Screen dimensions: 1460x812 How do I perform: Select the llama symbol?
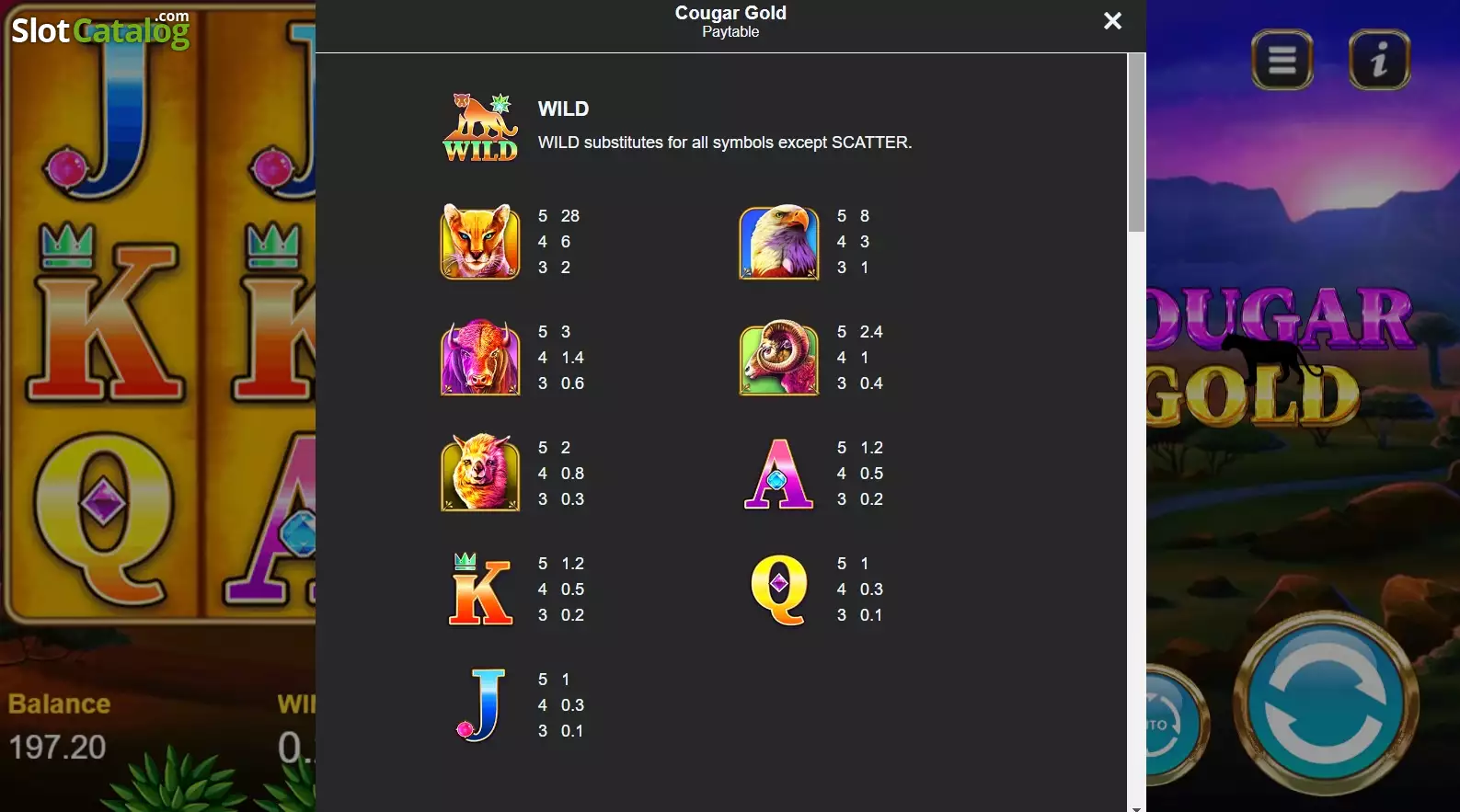coord(480,473)
